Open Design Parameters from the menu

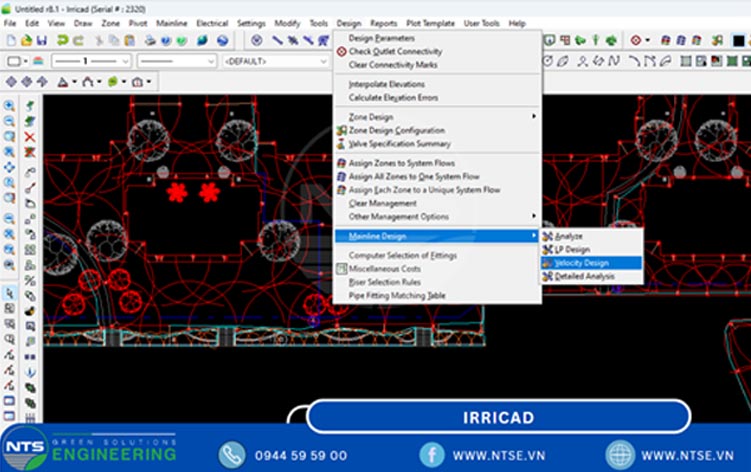pyautogui.click(x=381, y=38)
